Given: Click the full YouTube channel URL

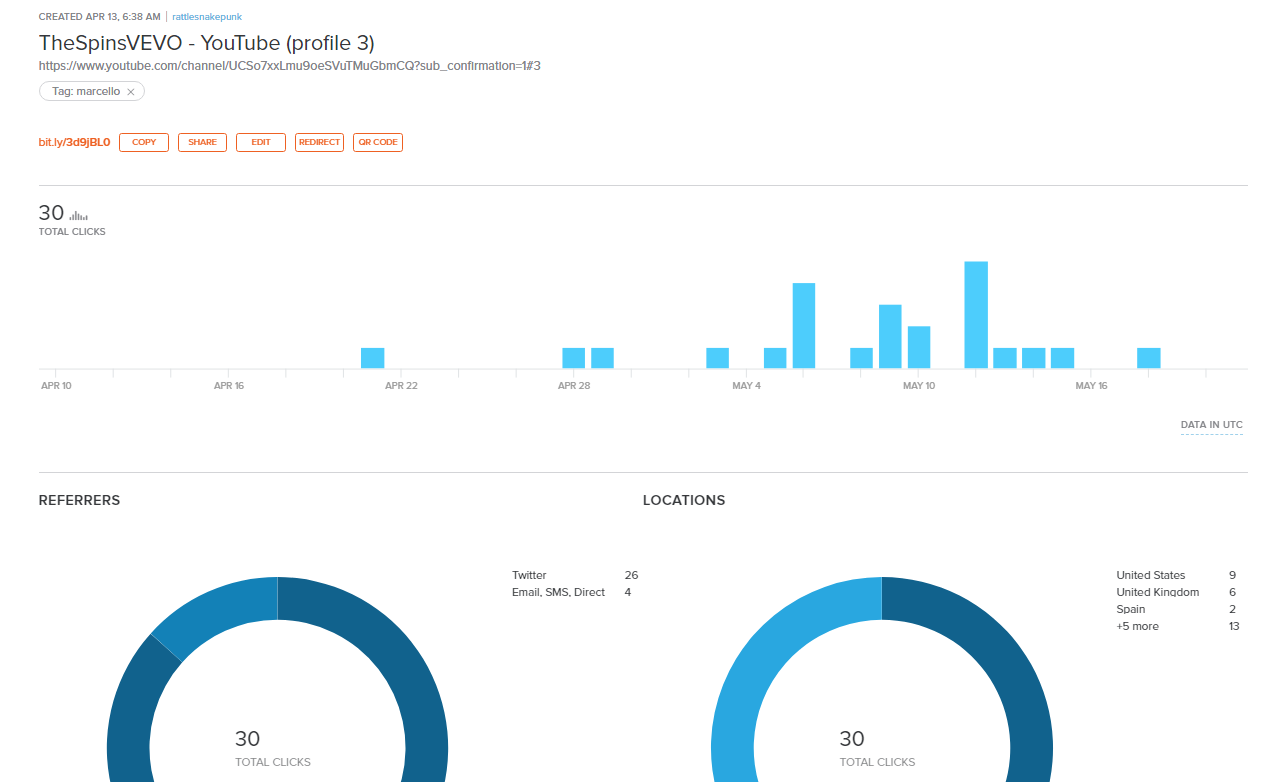Looking at the screenshot, I should pyautogui.click(x=290, y=66).
